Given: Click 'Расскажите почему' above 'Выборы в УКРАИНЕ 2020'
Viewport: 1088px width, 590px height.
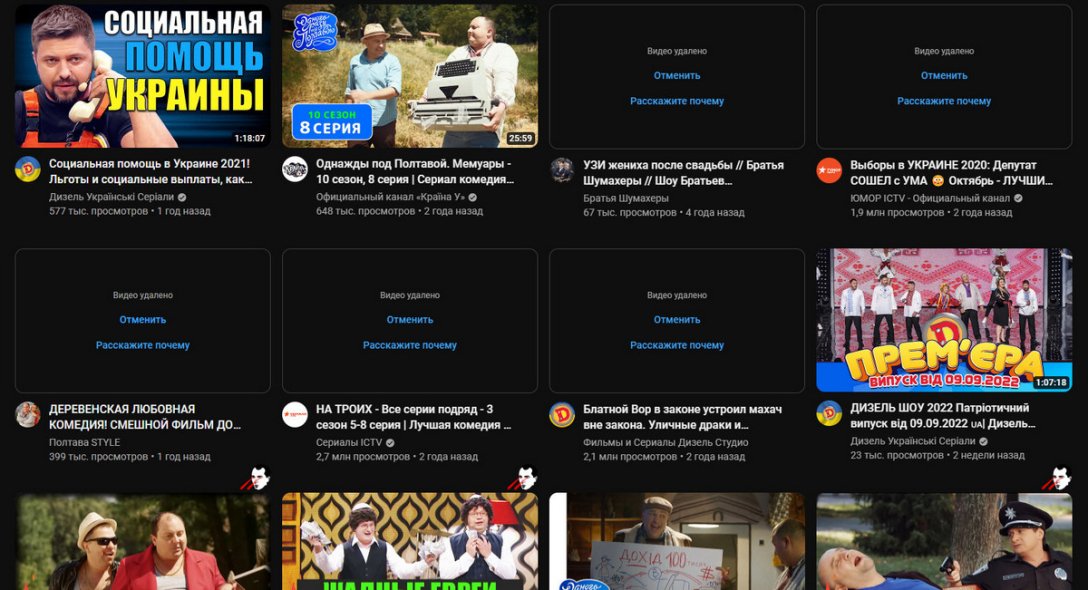Looking at the screenshot, I should [944, 101].
